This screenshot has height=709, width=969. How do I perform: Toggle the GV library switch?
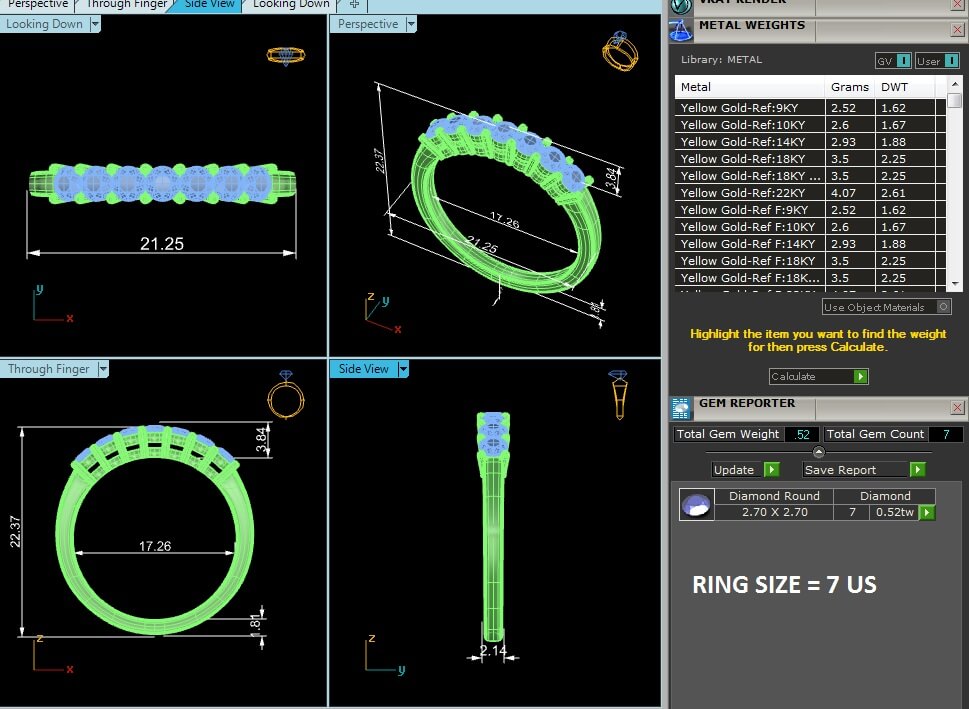click(x=893, y=60)
